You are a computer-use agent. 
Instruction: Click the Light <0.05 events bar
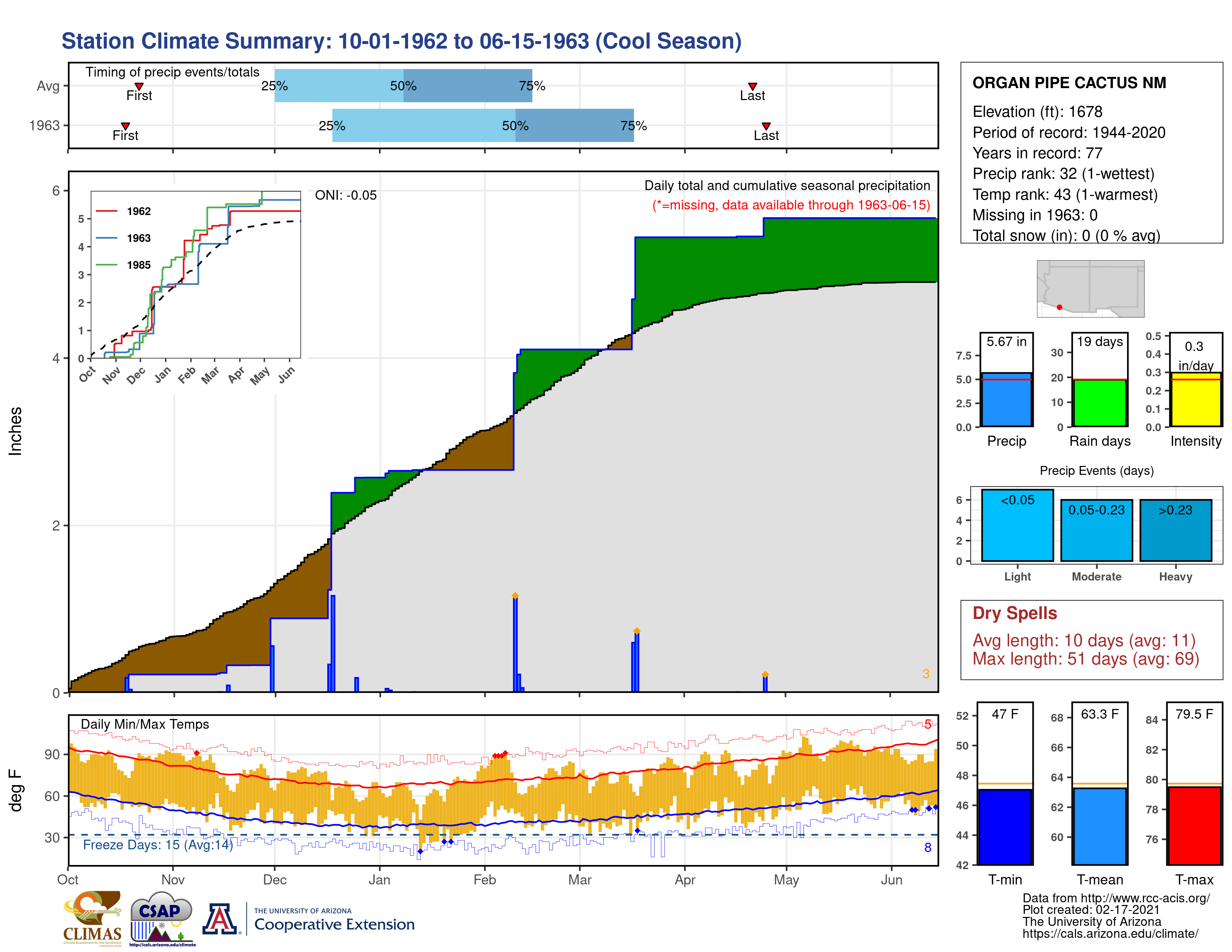pos(1017,525)
